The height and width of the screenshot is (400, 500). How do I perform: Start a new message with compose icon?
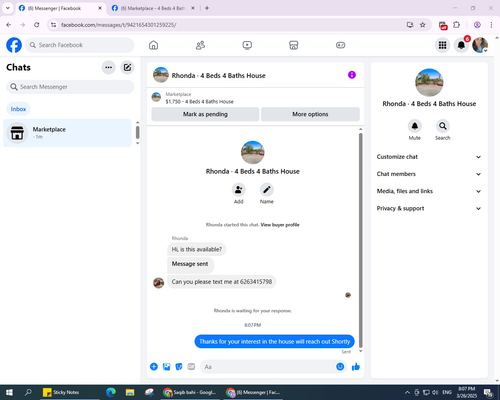point(127,67)
